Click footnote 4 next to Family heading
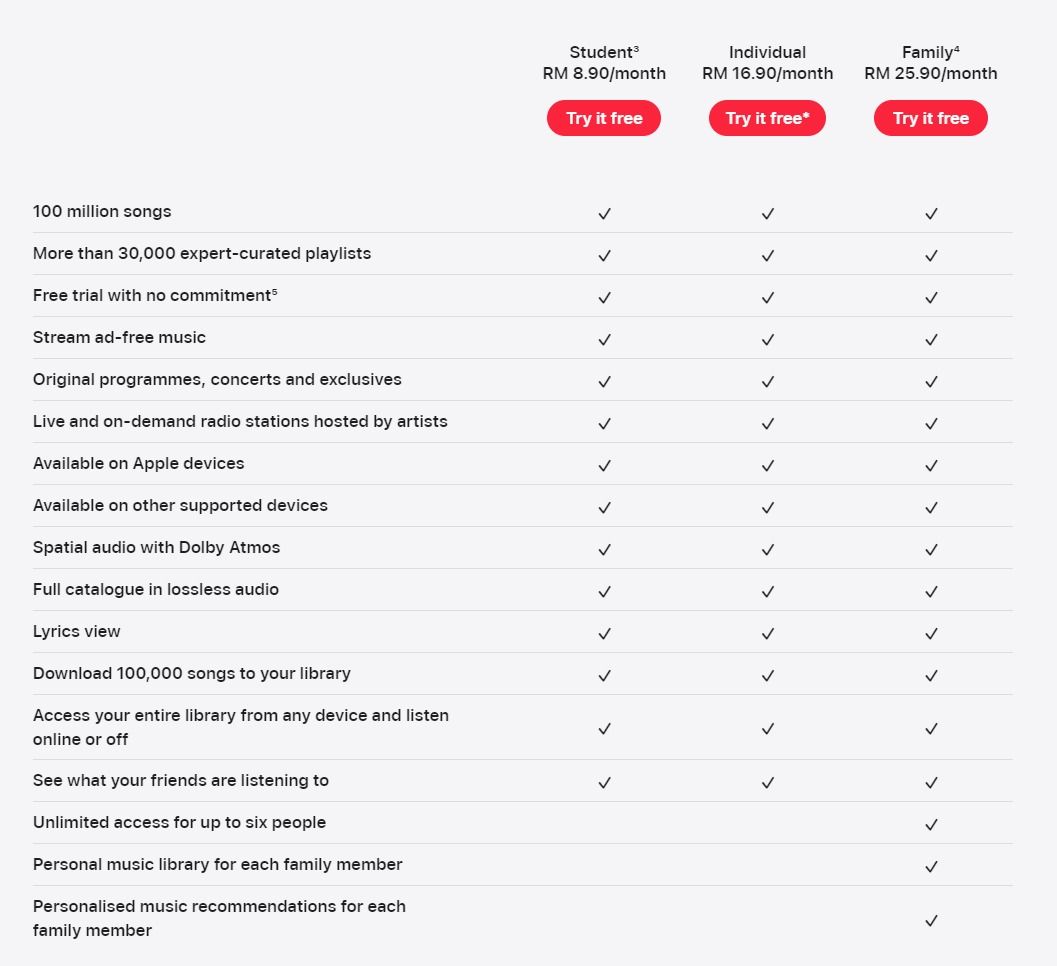The image size is (1057, 966). point(957,49)
